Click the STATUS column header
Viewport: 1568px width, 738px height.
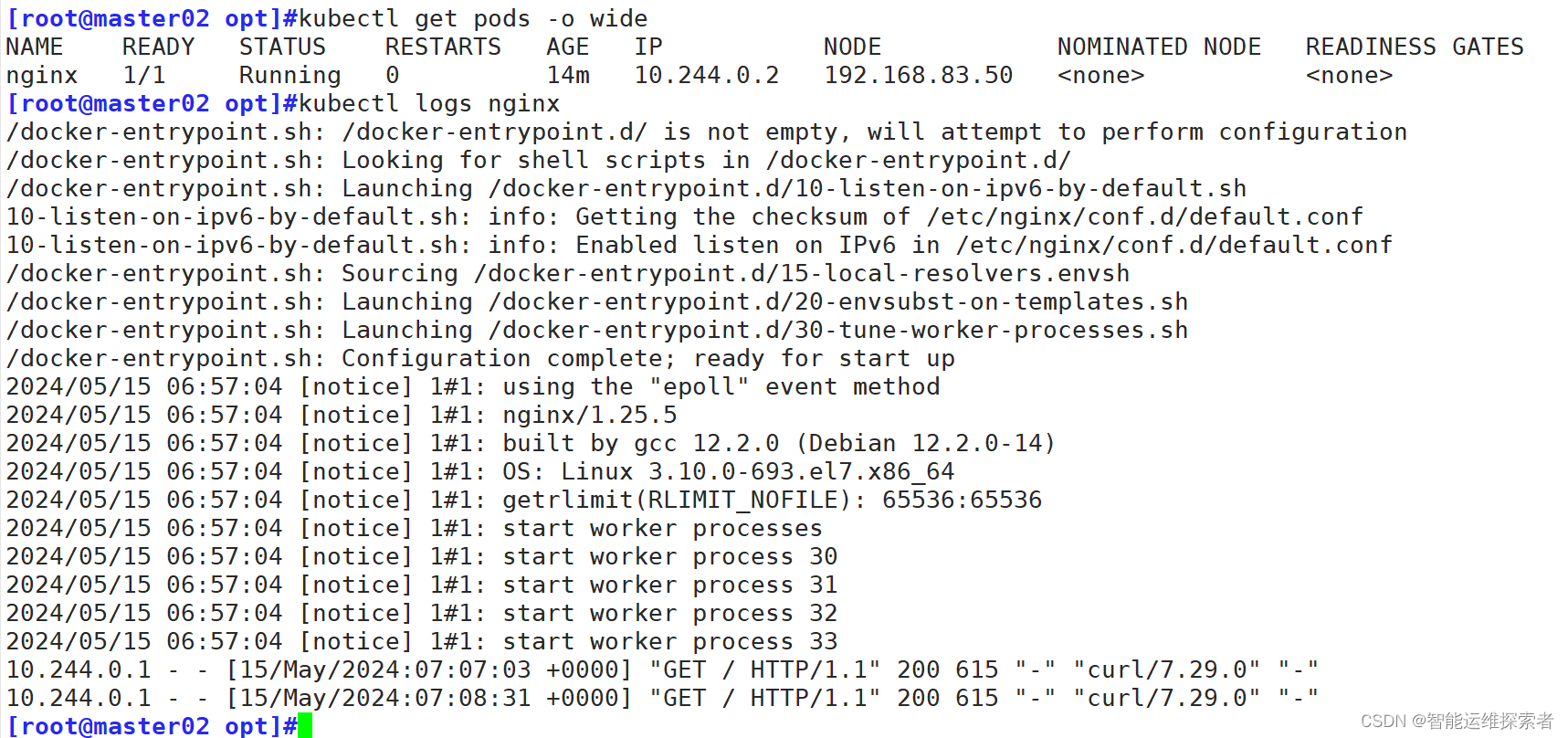point(283,47)
